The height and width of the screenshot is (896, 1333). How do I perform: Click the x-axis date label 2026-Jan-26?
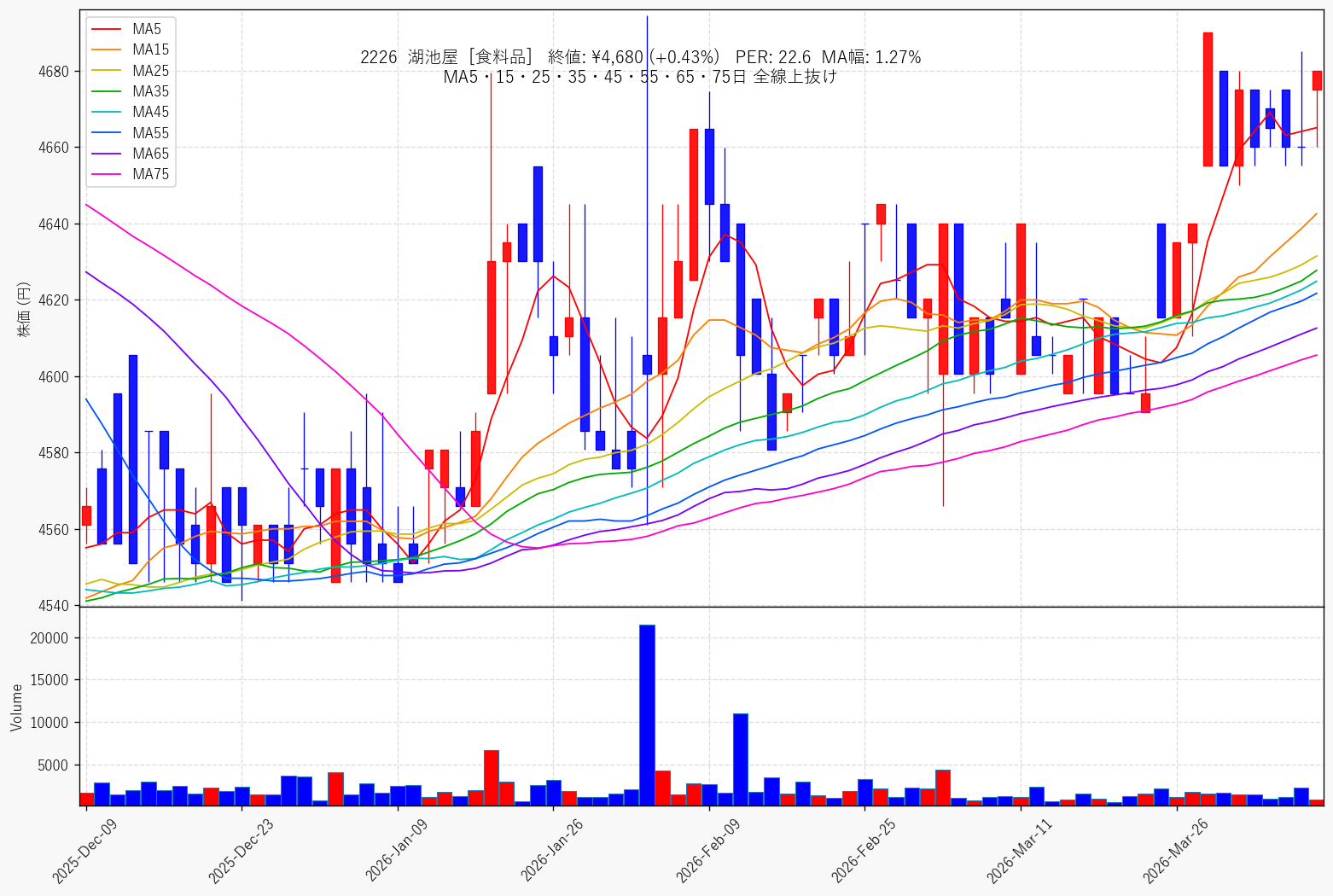551,850
